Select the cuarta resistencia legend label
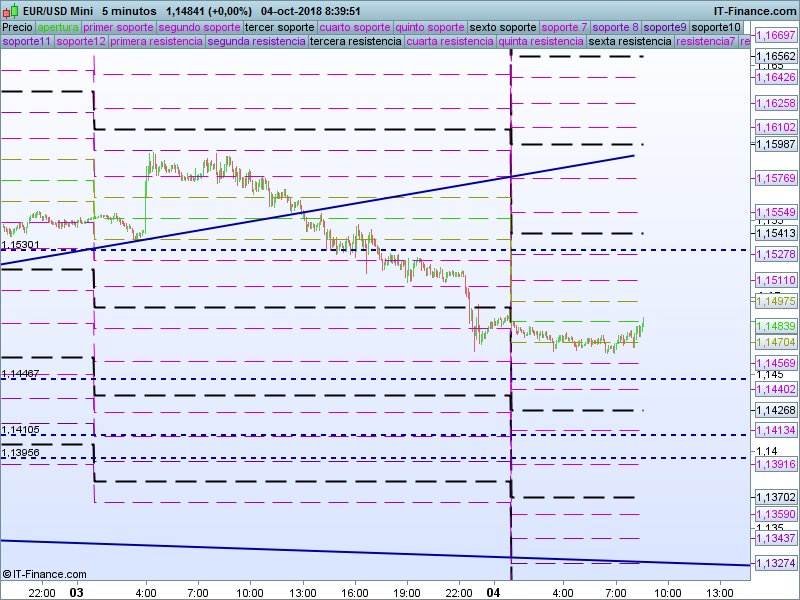 tap(450, 41)
